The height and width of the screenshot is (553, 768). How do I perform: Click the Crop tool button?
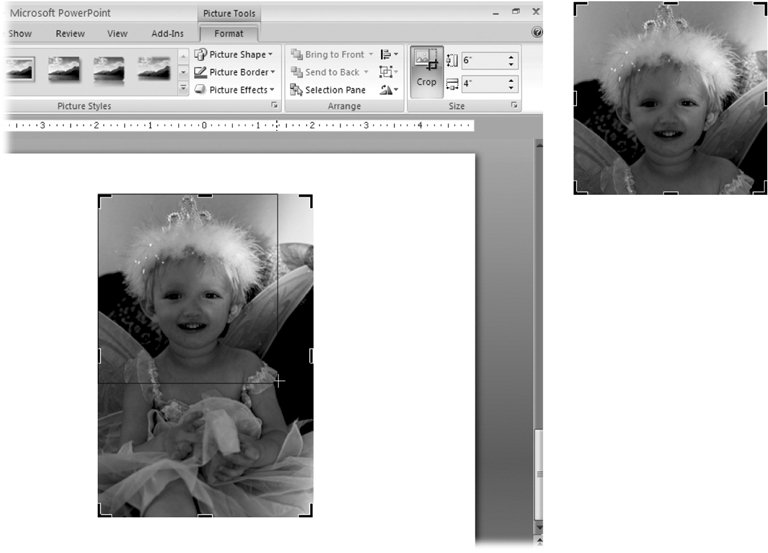coord(427,70)
